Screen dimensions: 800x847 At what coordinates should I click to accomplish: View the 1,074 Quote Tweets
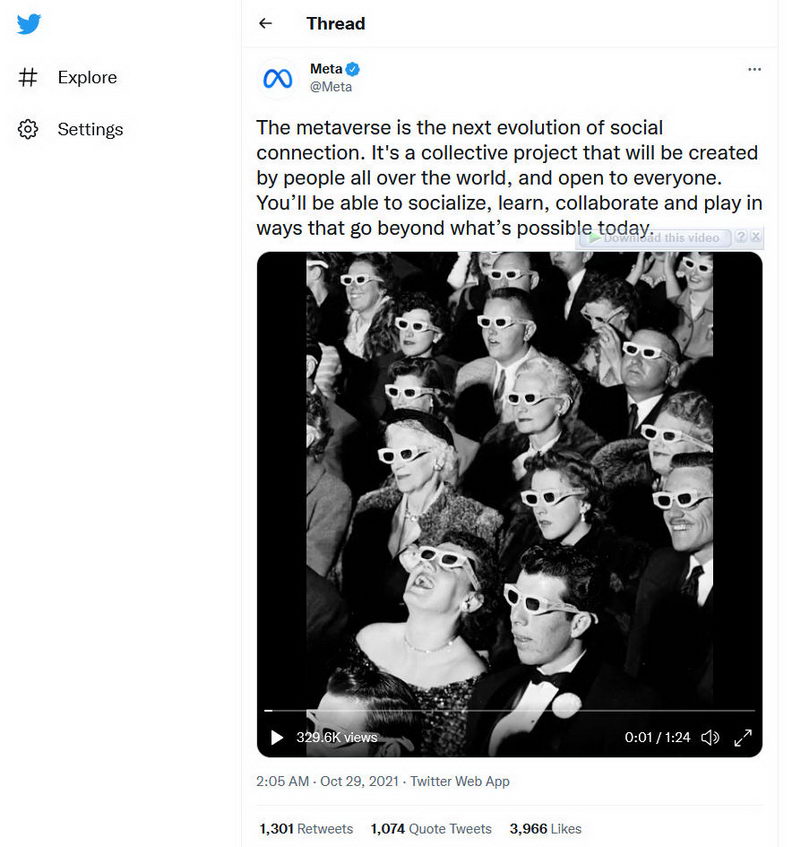coord(431,829)
